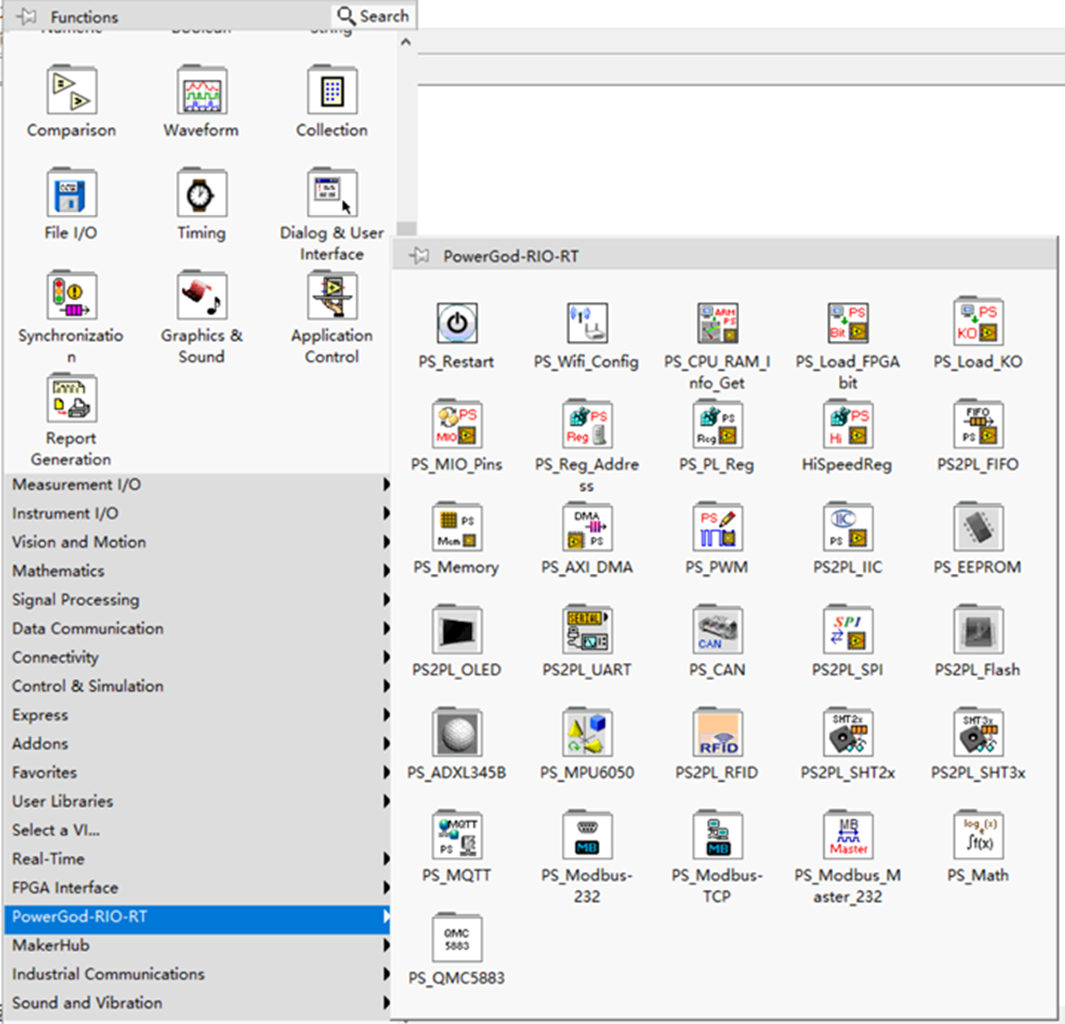This screenshot has width=1065, height=1024.
Task: Open the PS_PWM subpalette
Action: coord(717,526)
